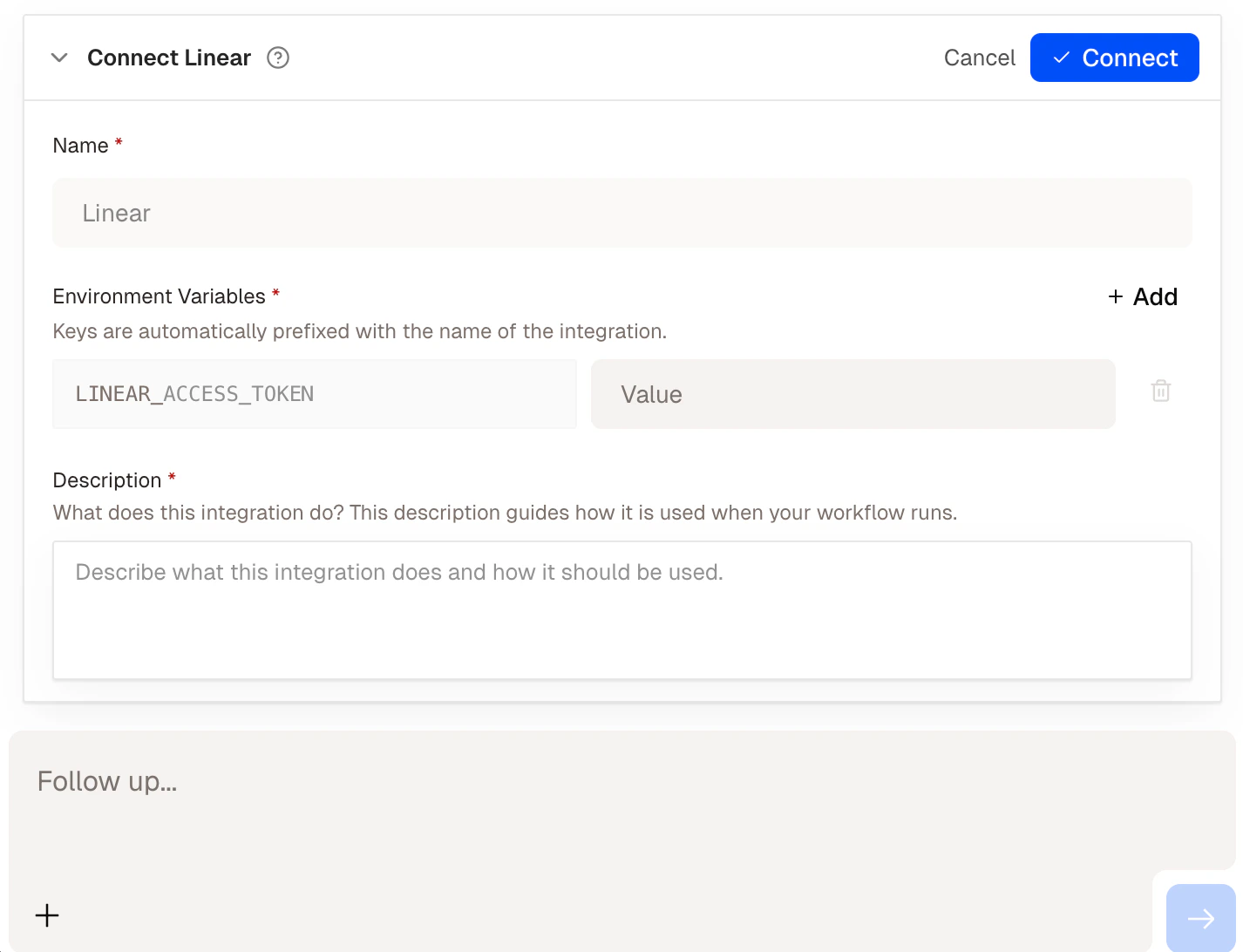Add a new environment variable

pos(1143,296)
